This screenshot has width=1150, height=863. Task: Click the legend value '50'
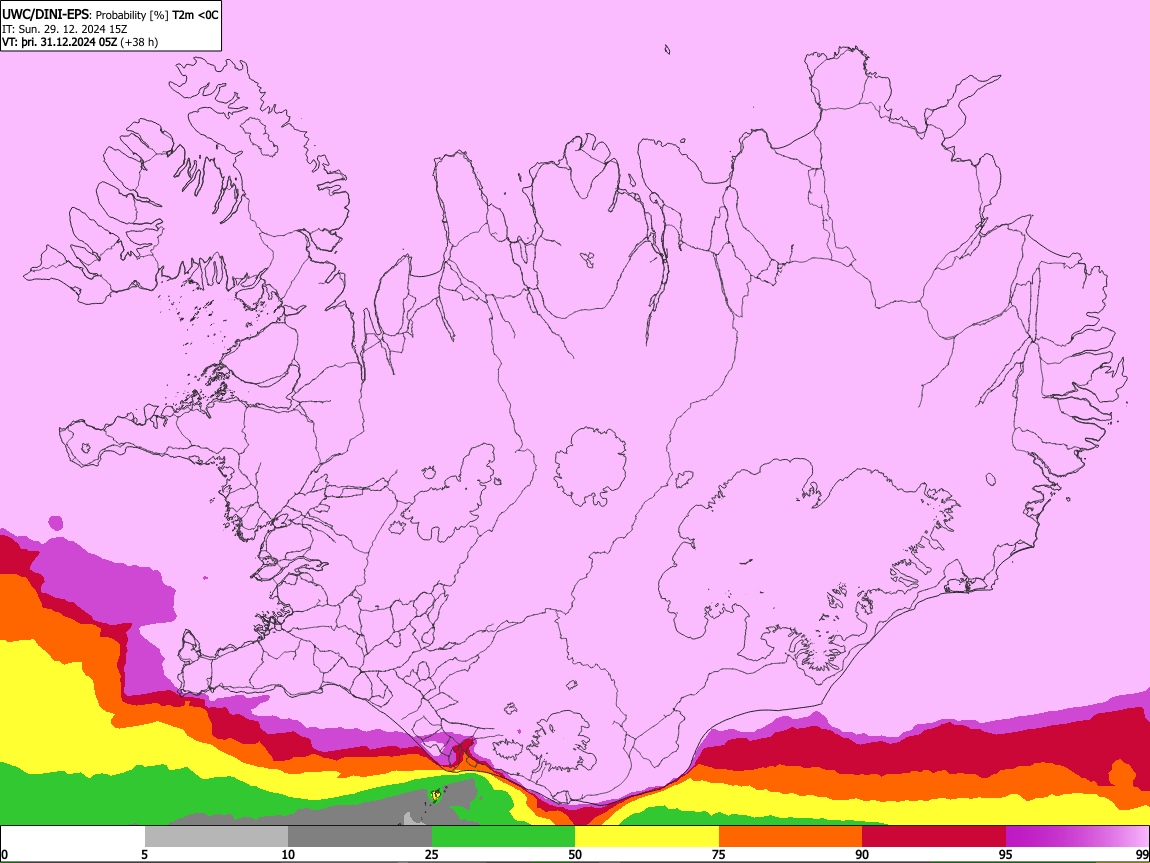tap(575, 855)
